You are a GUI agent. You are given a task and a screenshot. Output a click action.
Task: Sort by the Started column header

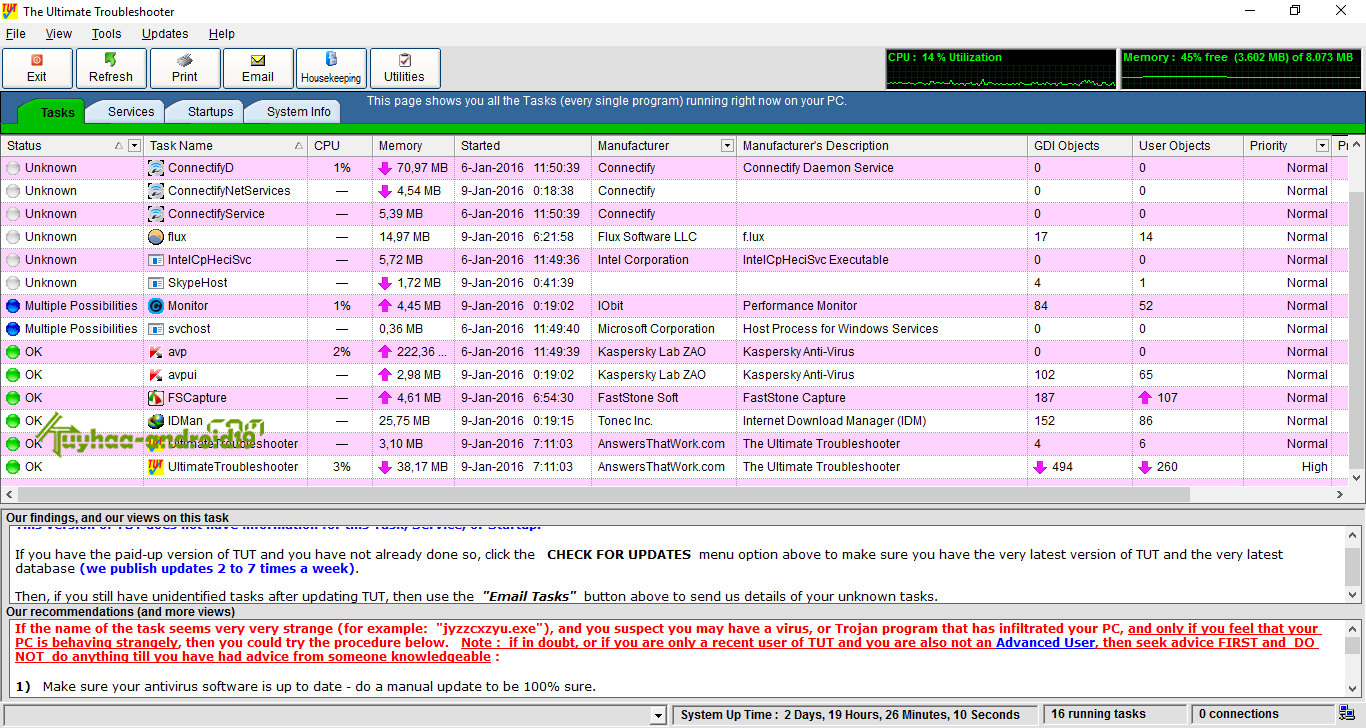tap(523, 146)
